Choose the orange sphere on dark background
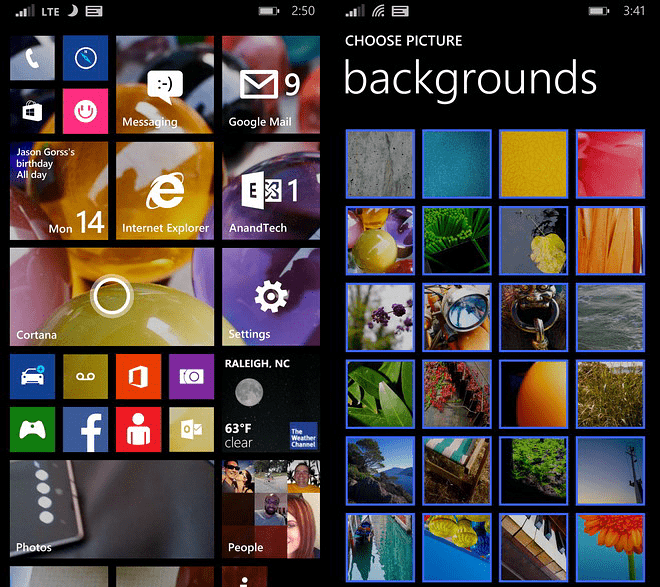 pos(533,394)
